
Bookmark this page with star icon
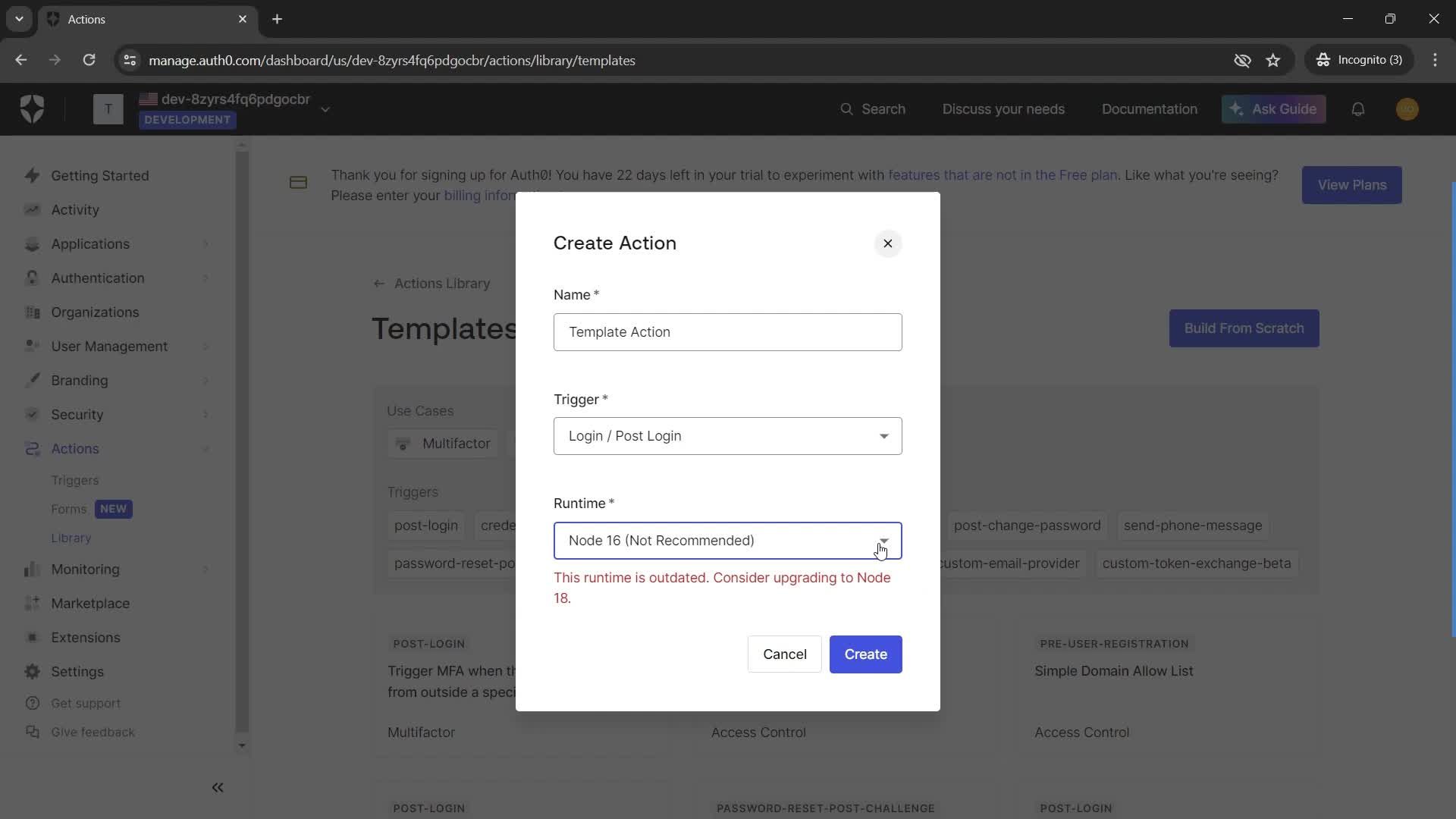[x=1272, y=60]
